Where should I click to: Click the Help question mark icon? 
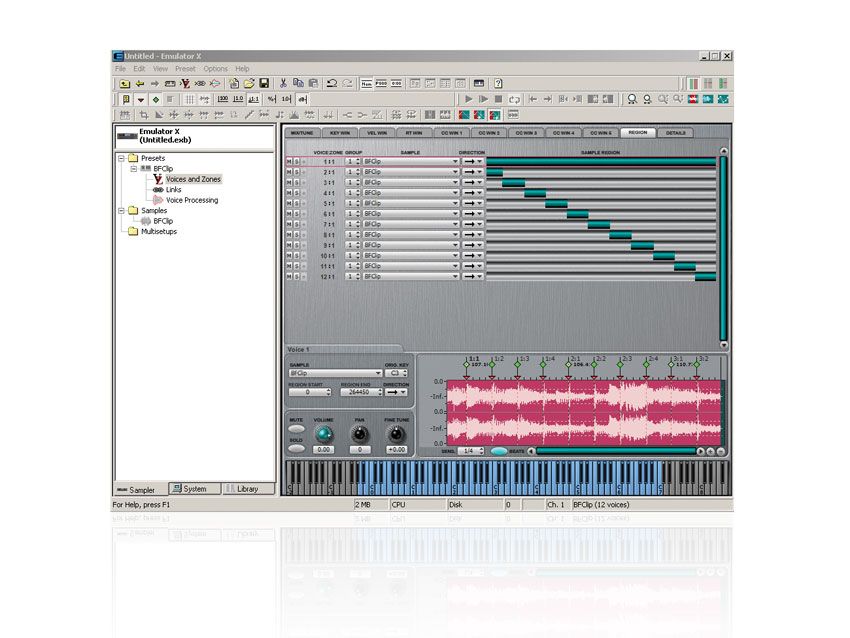[x=497, y=80]
